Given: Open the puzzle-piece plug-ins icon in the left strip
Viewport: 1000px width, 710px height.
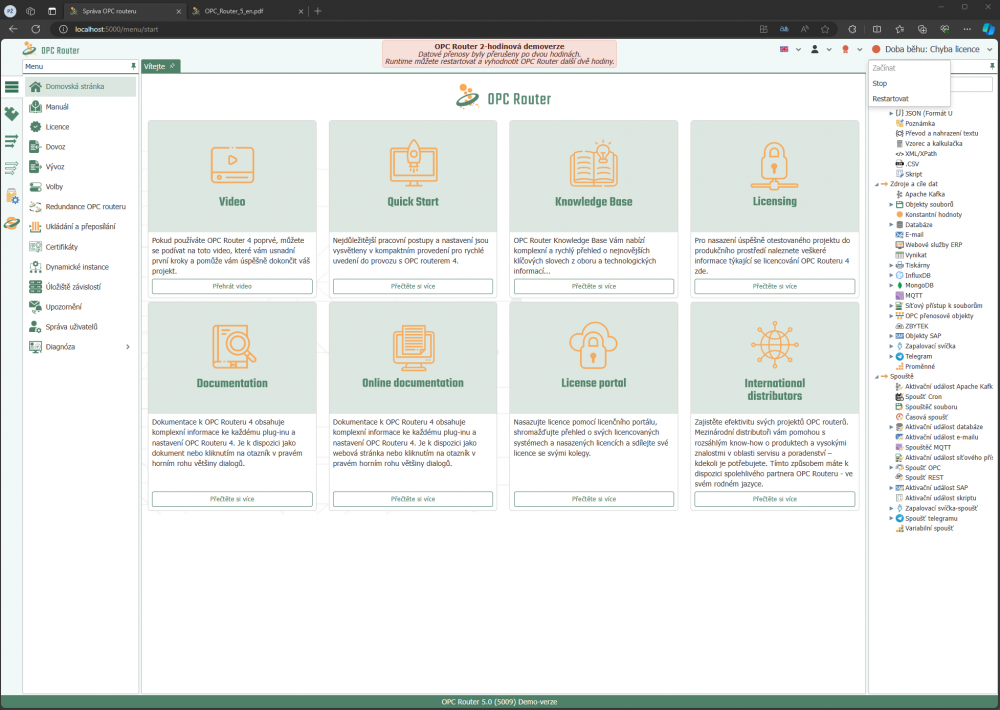Looking at the screenshot, I should click(x=11, y=114).
